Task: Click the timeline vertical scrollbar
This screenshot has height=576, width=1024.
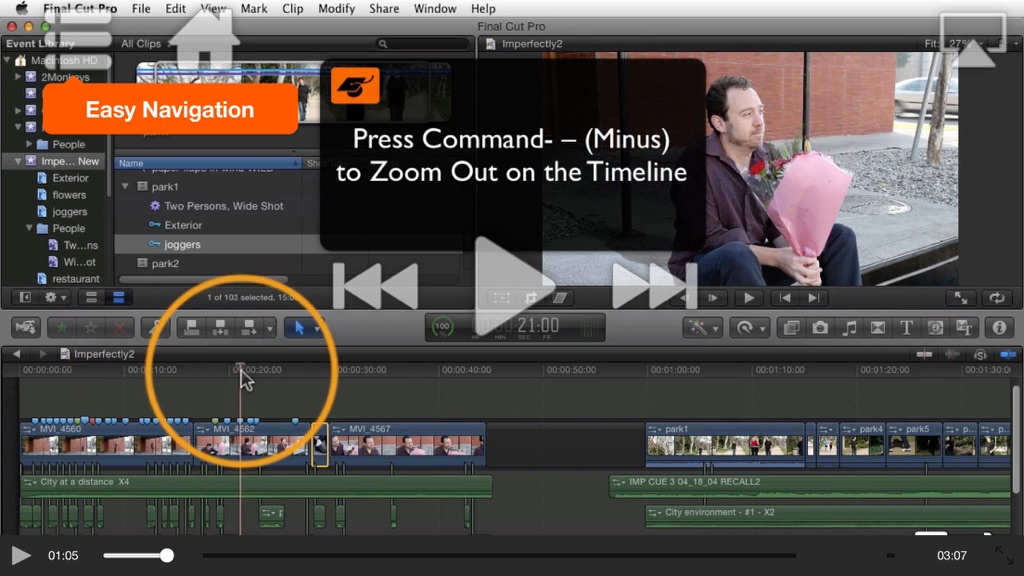Action: (1016, 439)
